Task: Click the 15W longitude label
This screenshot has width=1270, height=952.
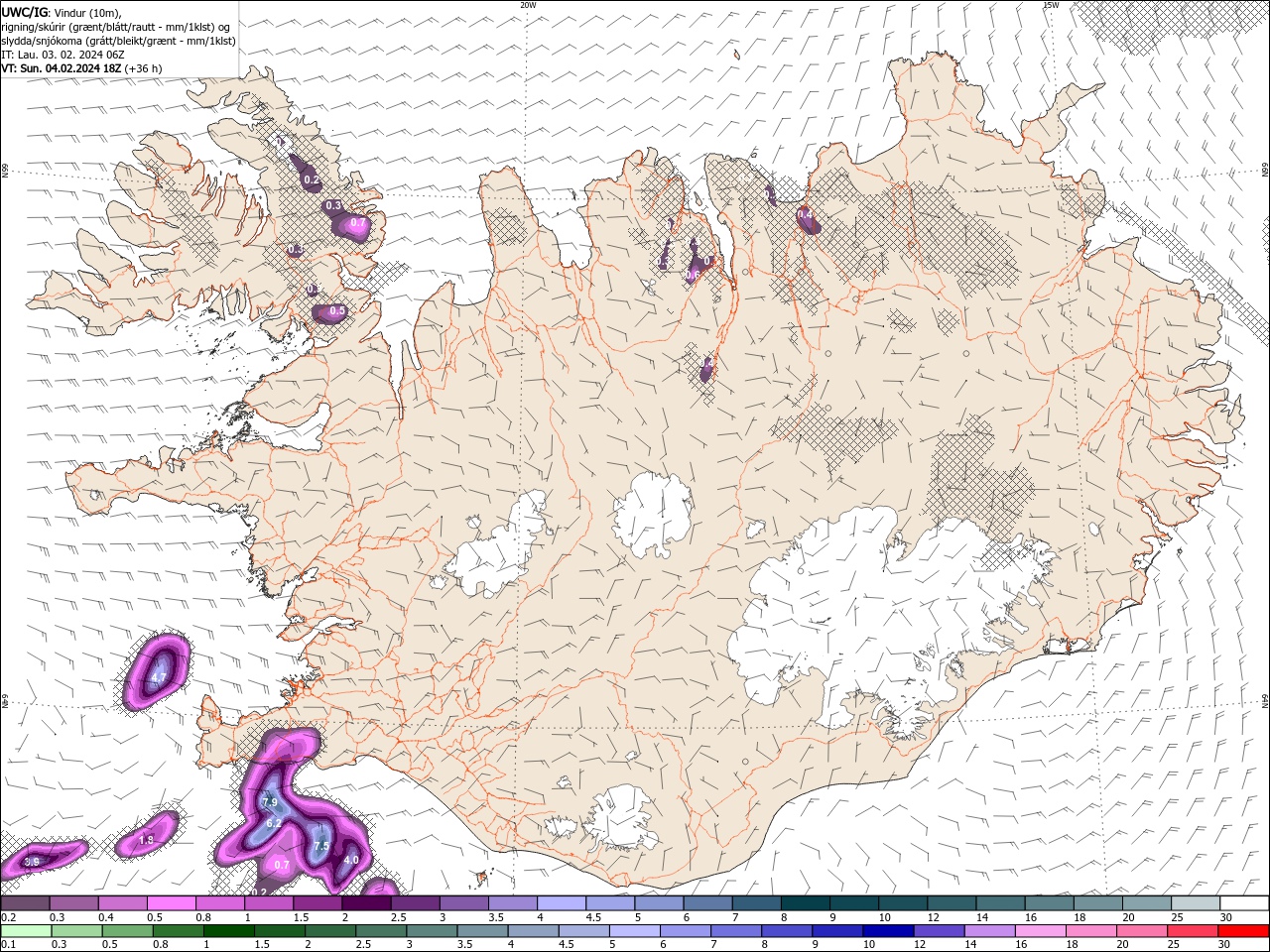Action: point(1051,5)
